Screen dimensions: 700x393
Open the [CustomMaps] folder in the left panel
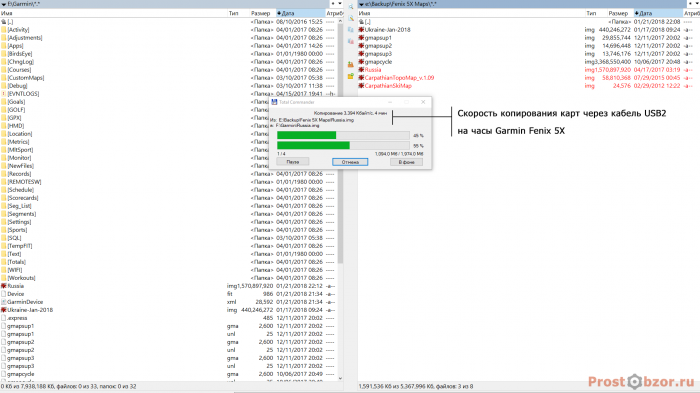(x=26, y=78)
